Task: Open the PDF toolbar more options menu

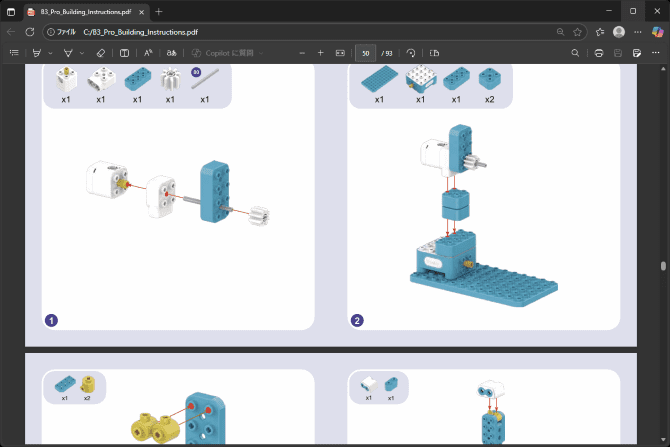Action: pos(657,52)
